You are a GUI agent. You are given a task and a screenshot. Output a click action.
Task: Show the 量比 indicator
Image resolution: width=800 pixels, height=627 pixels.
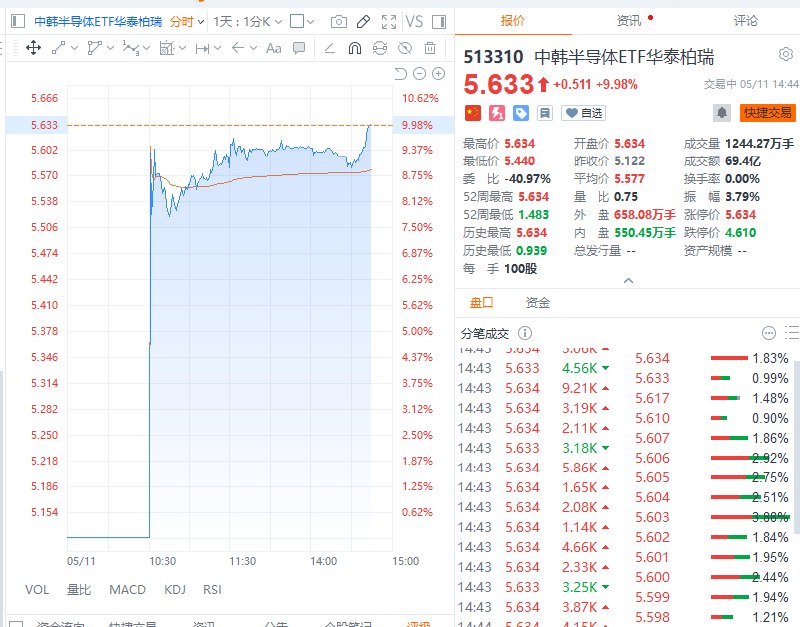click(x=79, y=590)
